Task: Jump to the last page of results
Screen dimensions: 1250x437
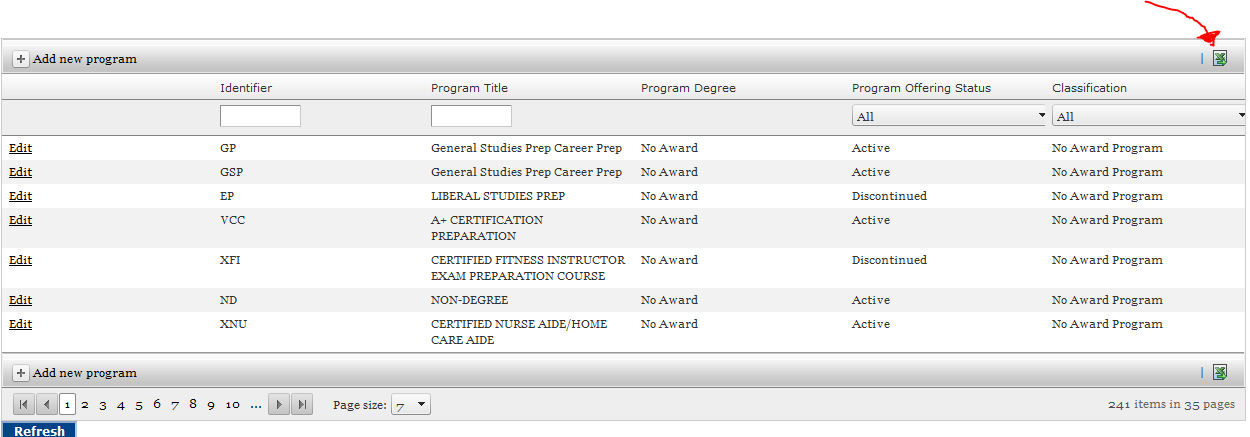Action: pos(302,405)
